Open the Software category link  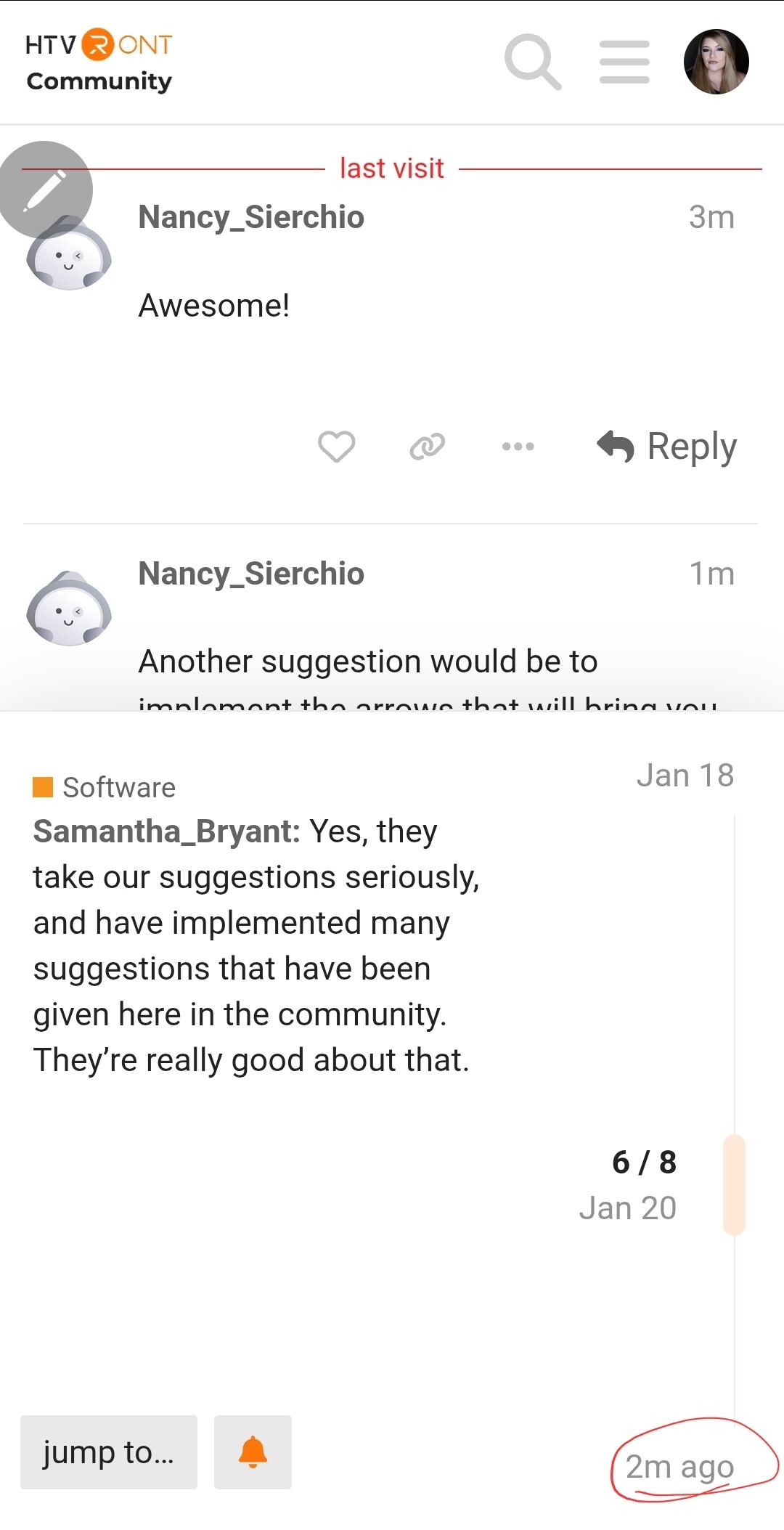click(119, 787)
